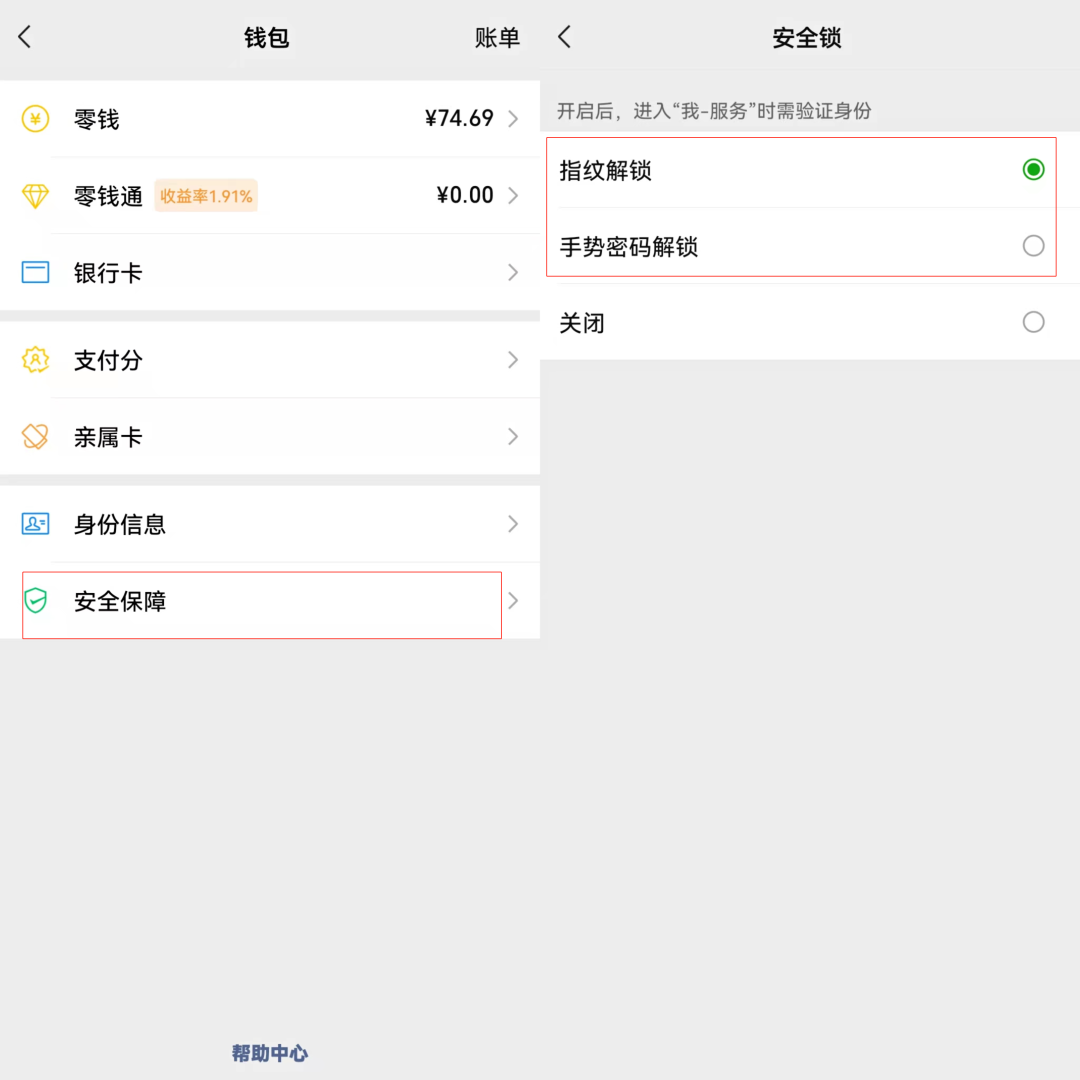Select the 手势密码解锁 radio button

[x=1033, y=246]
